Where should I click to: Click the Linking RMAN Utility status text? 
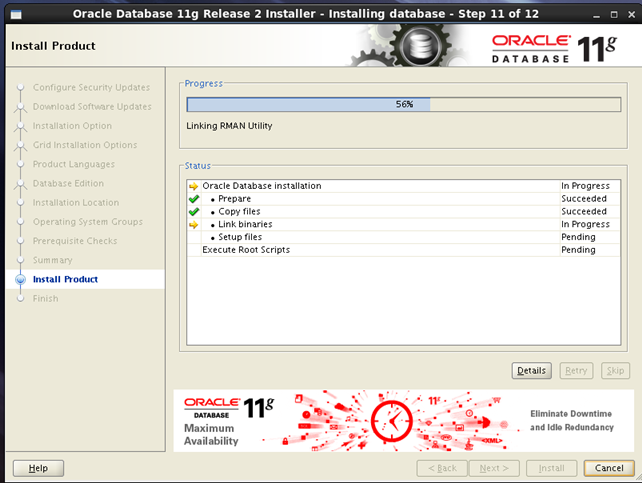pos(229,126)
